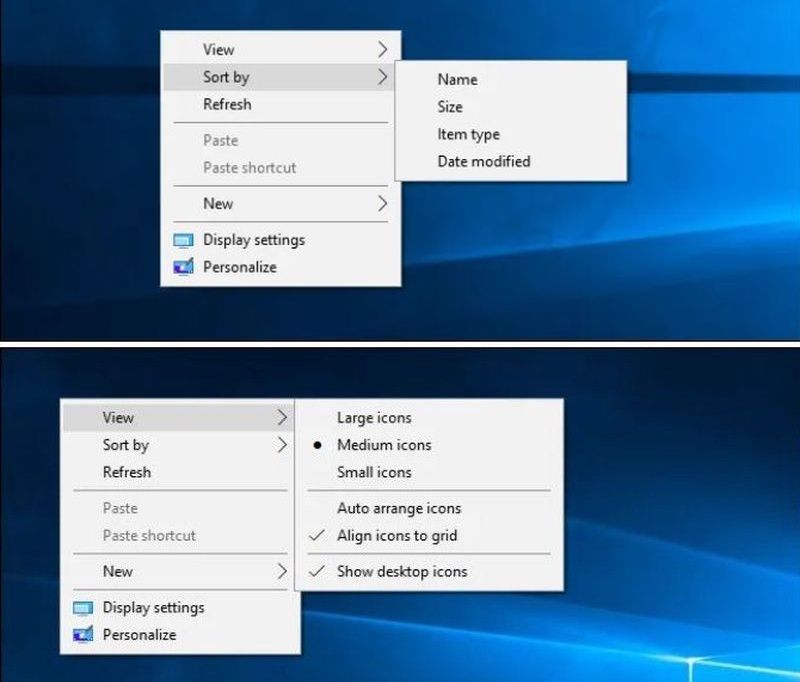Sort desktop icons by Date modified
Screen dimensions: 800x682
point(511,162)
